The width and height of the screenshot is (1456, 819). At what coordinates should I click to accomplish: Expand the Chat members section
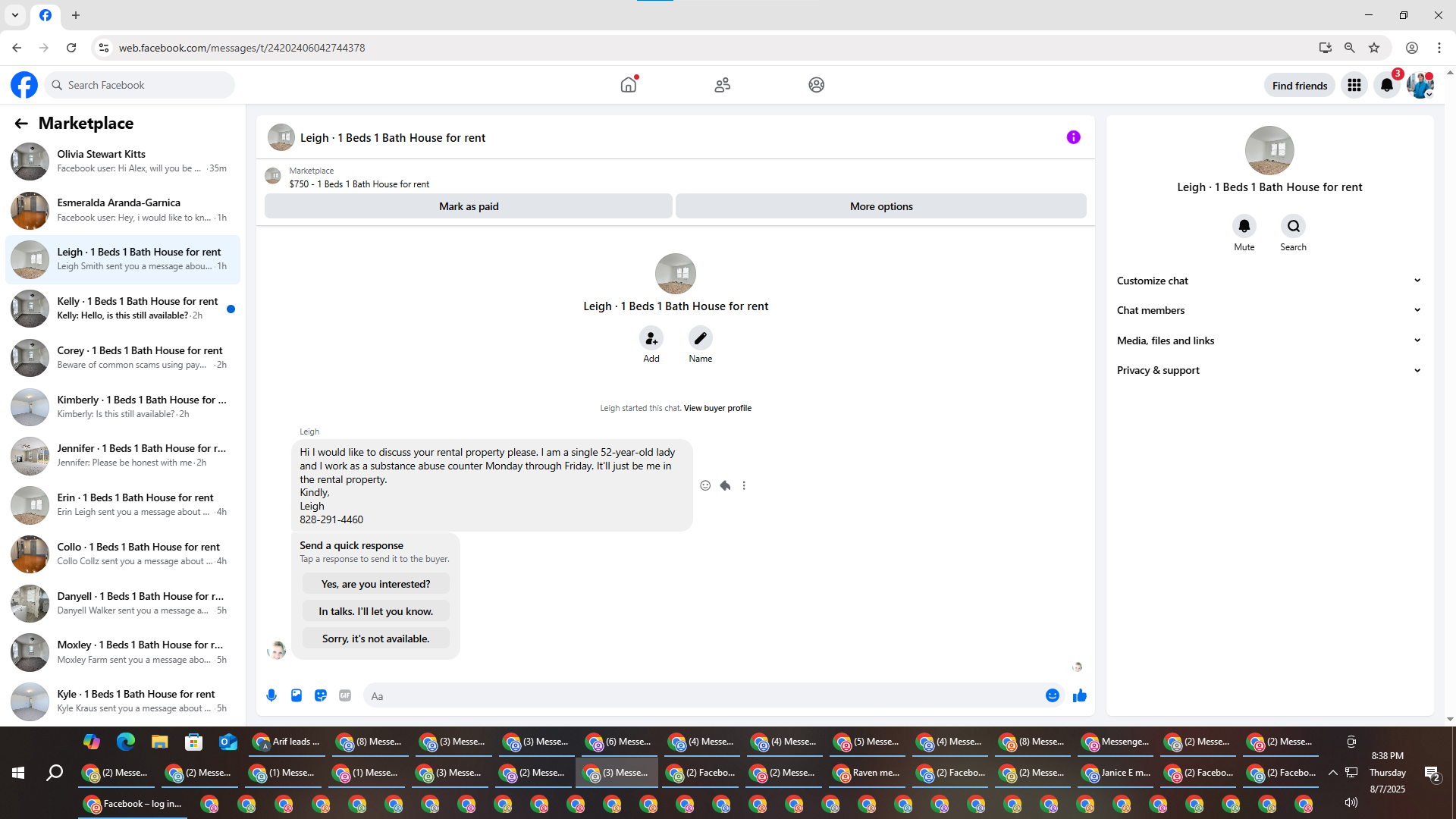(1269, 310)
